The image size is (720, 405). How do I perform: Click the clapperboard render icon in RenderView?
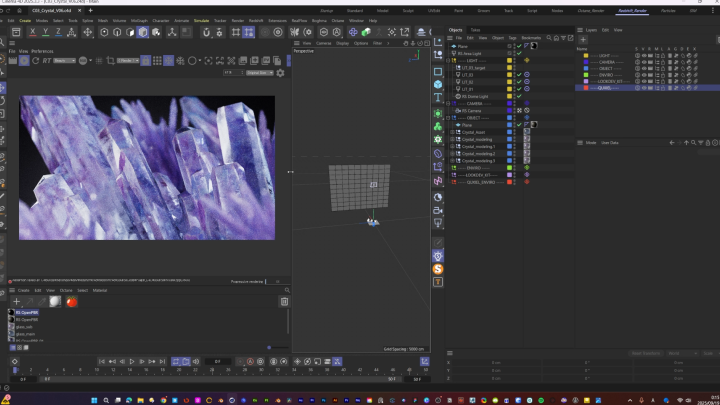click(13, 61)
